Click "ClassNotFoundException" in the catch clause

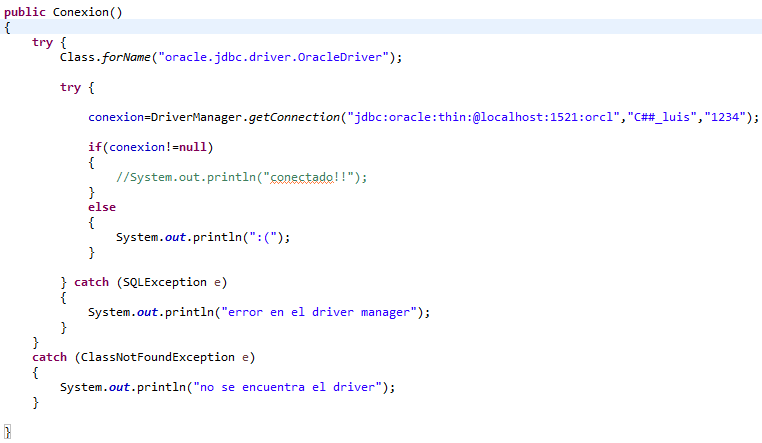click(x=157, y=357)
